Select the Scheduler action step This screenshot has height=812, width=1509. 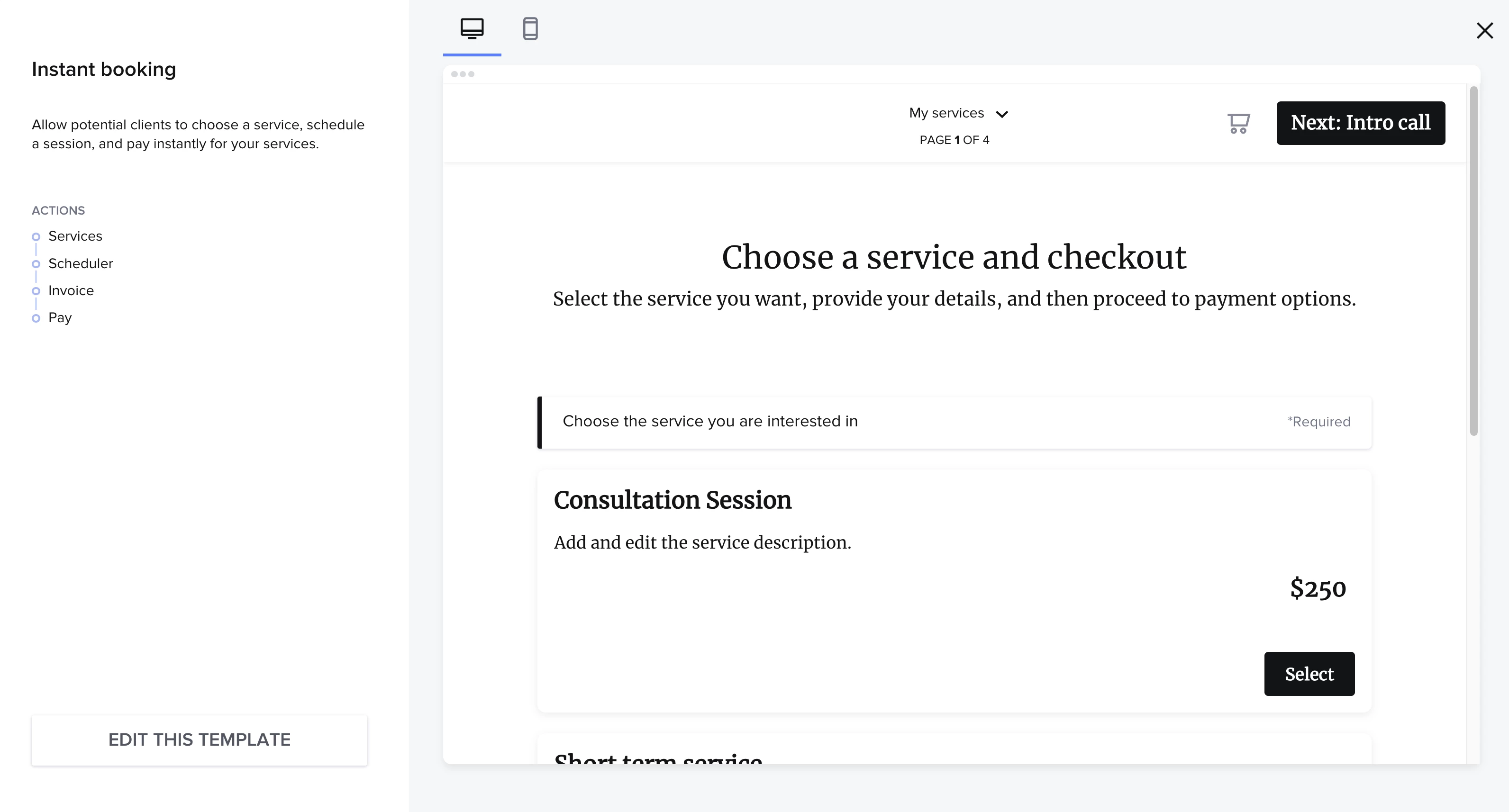click(x=80, y=263)
